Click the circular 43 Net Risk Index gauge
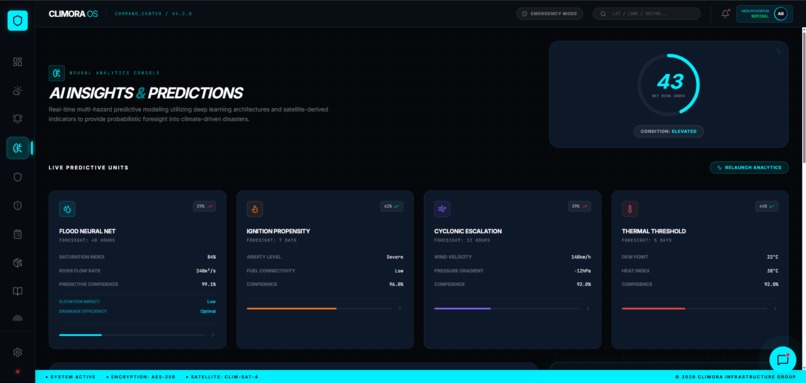Image resolution: width=806 pixels, height=383 pixels. 669,84
